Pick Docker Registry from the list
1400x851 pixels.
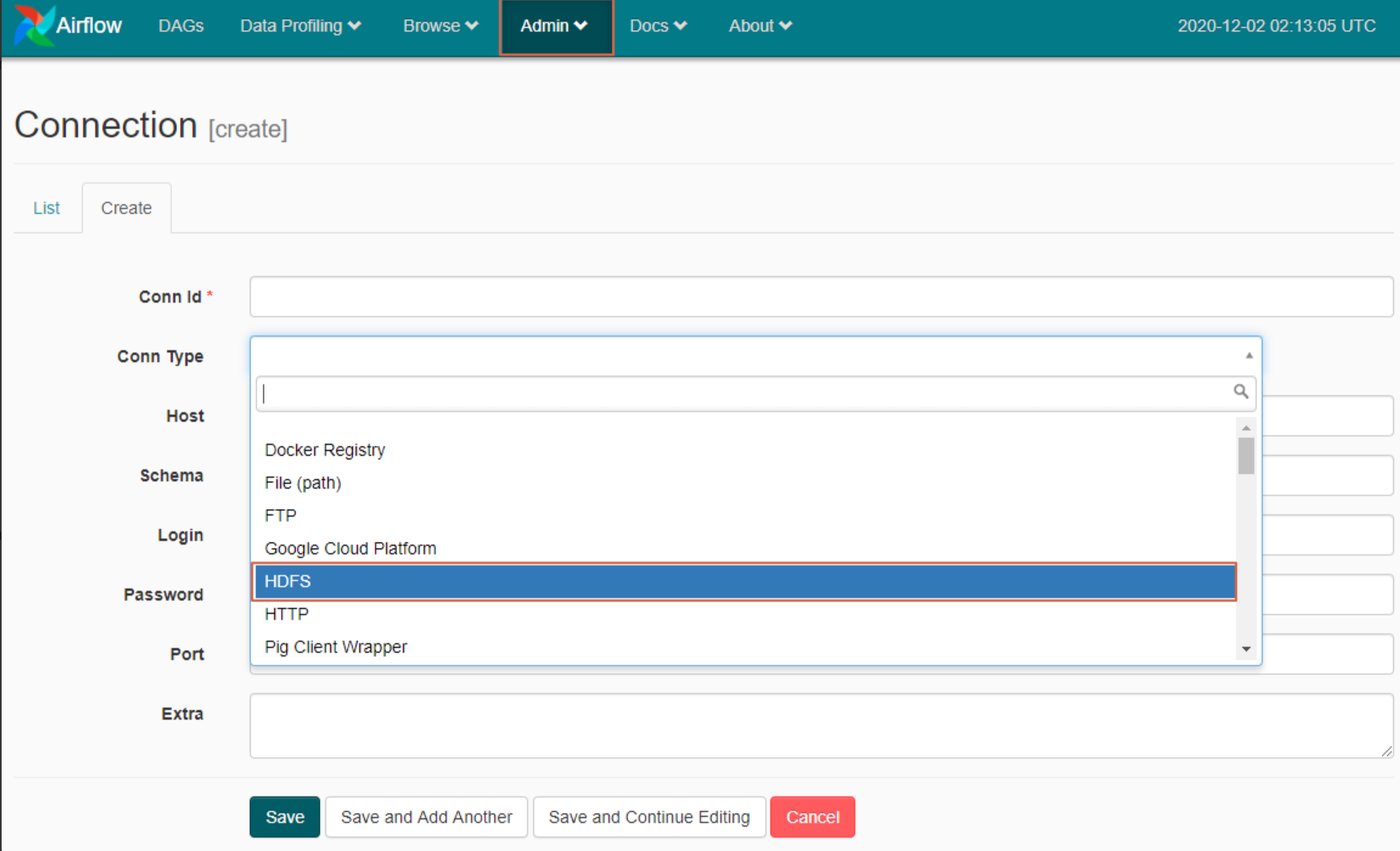coord(325,450)
